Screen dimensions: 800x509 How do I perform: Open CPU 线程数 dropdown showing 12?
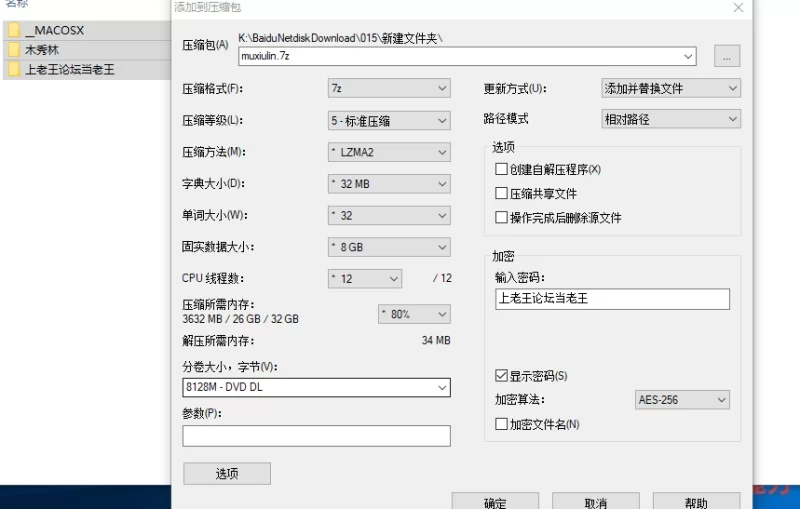click(x=365, y=278)
